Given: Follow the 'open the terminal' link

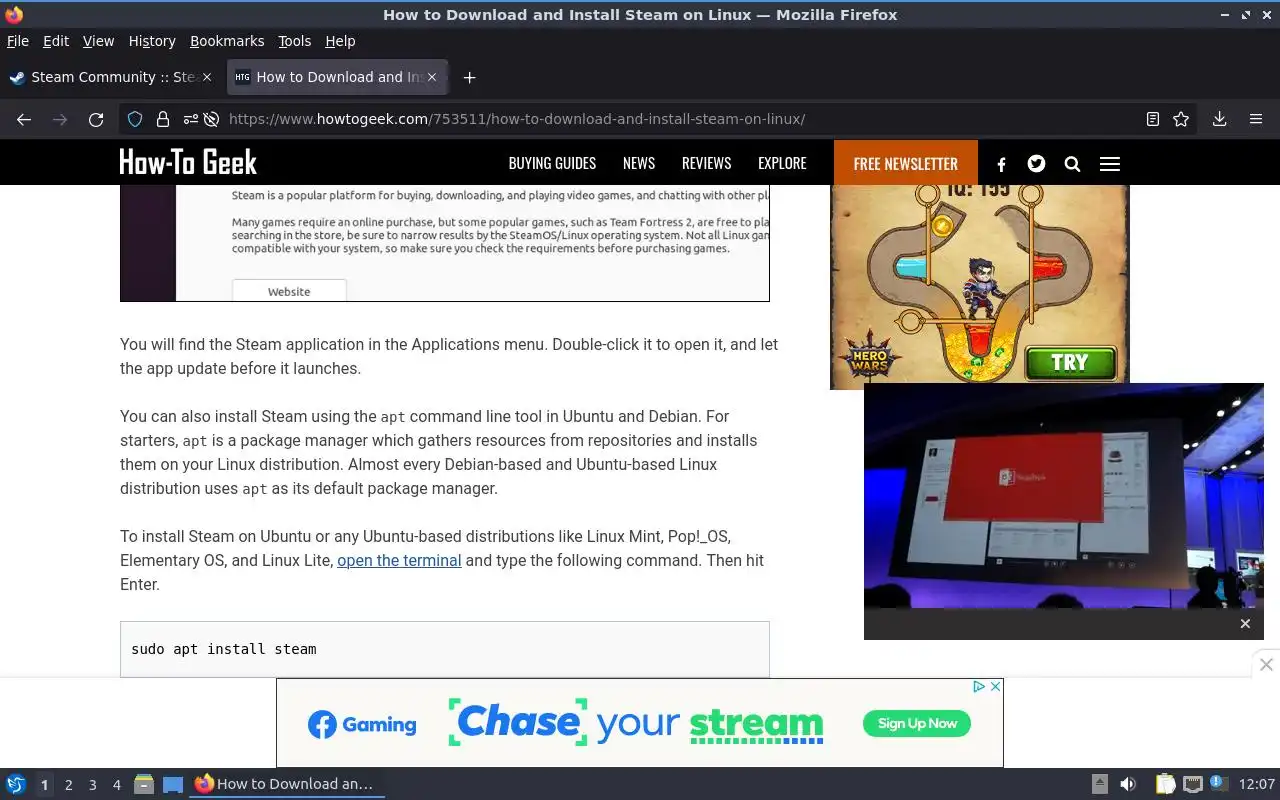Looking at the screenshot, I should pyautogui.click(x=399, y=560).
